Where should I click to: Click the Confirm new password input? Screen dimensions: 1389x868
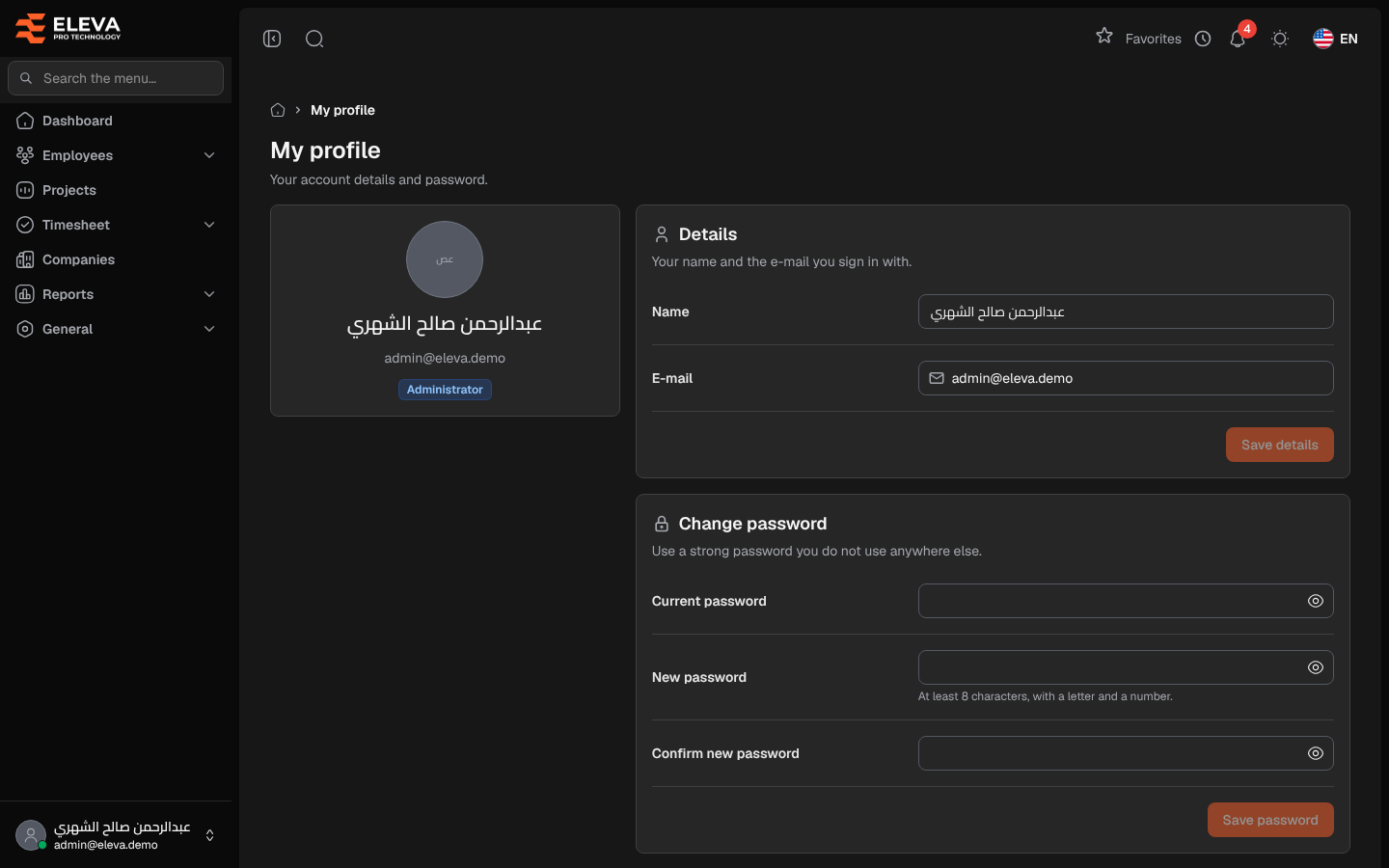[1126, 753]
